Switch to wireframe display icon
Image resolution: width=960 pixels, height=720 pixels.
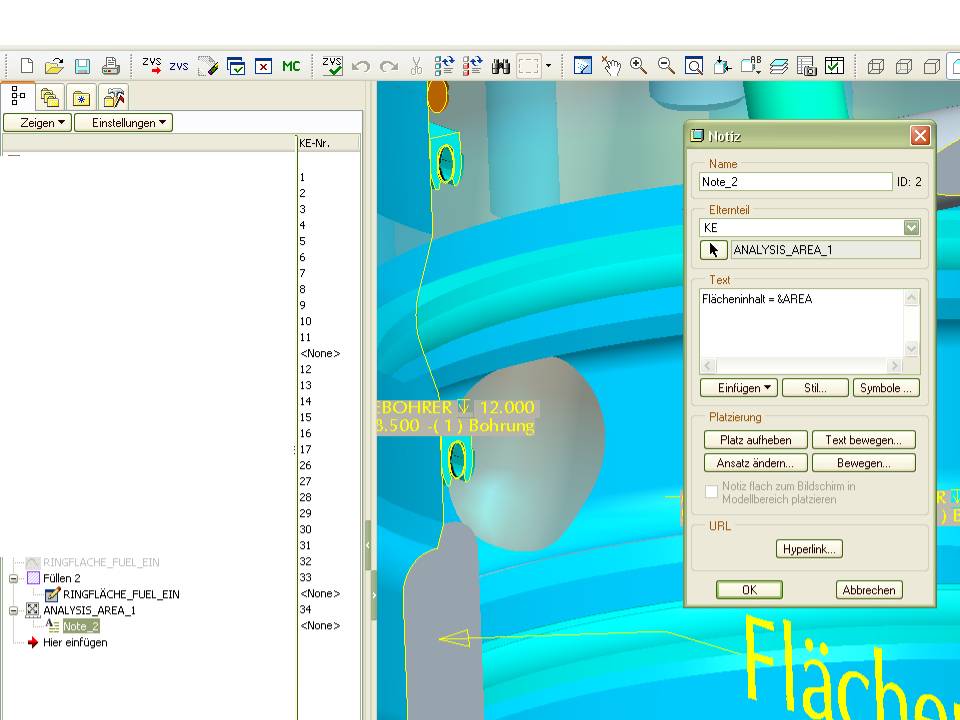point(876,66)
